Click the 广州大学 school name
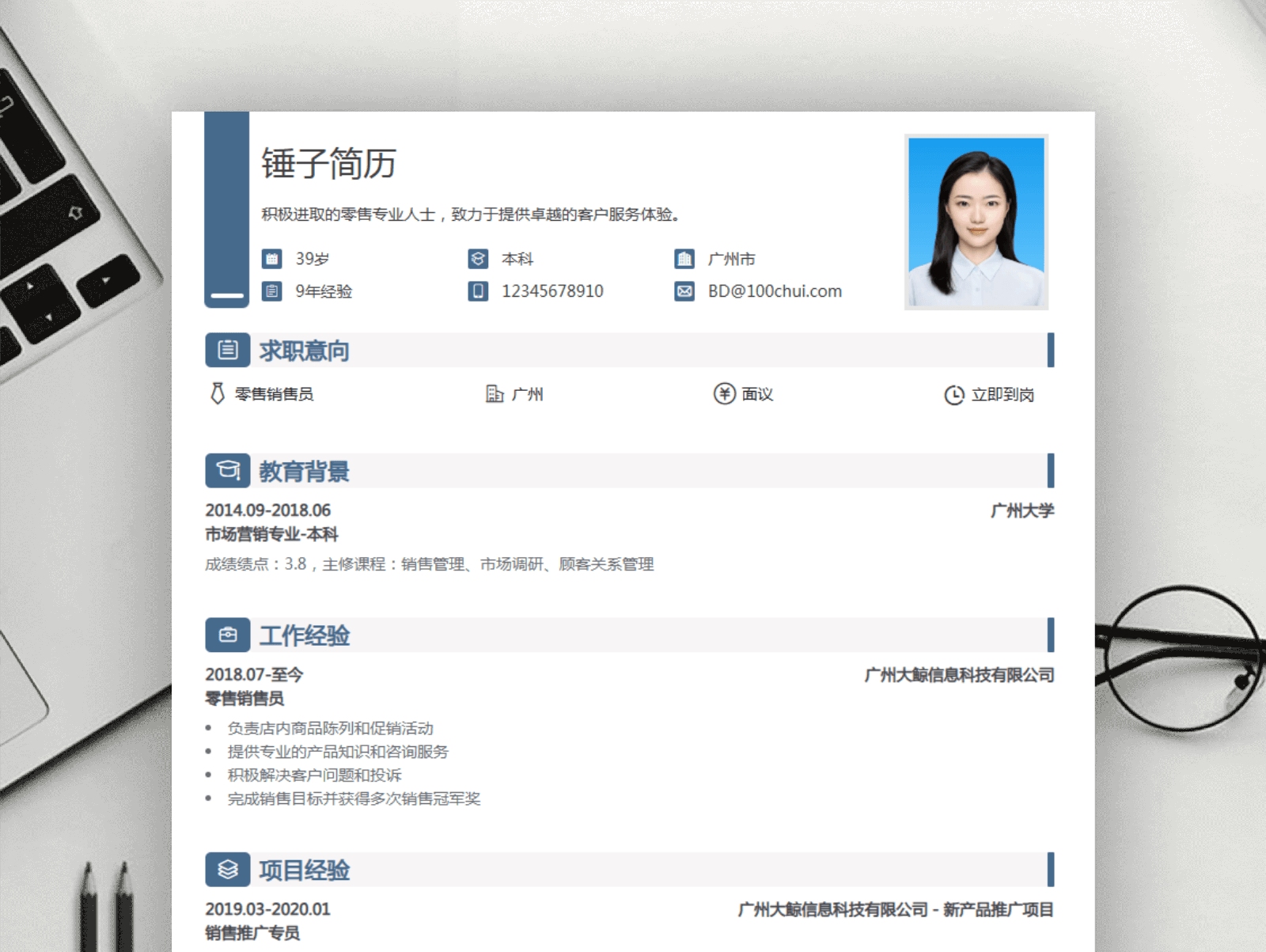1266x952 pixels. coord(1022,510)
